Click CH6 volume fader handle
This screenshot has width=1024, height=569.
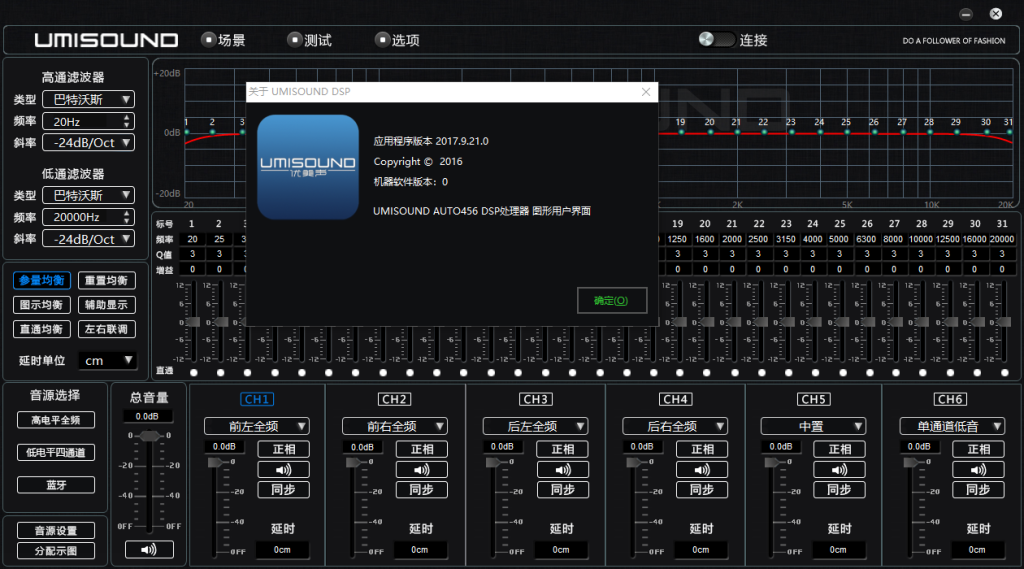[x=910, y=463]
